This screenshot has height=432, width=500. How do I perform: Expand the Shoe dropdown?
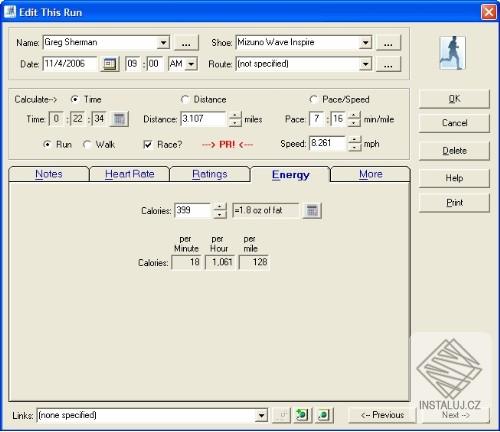click(x=366, y=43)
